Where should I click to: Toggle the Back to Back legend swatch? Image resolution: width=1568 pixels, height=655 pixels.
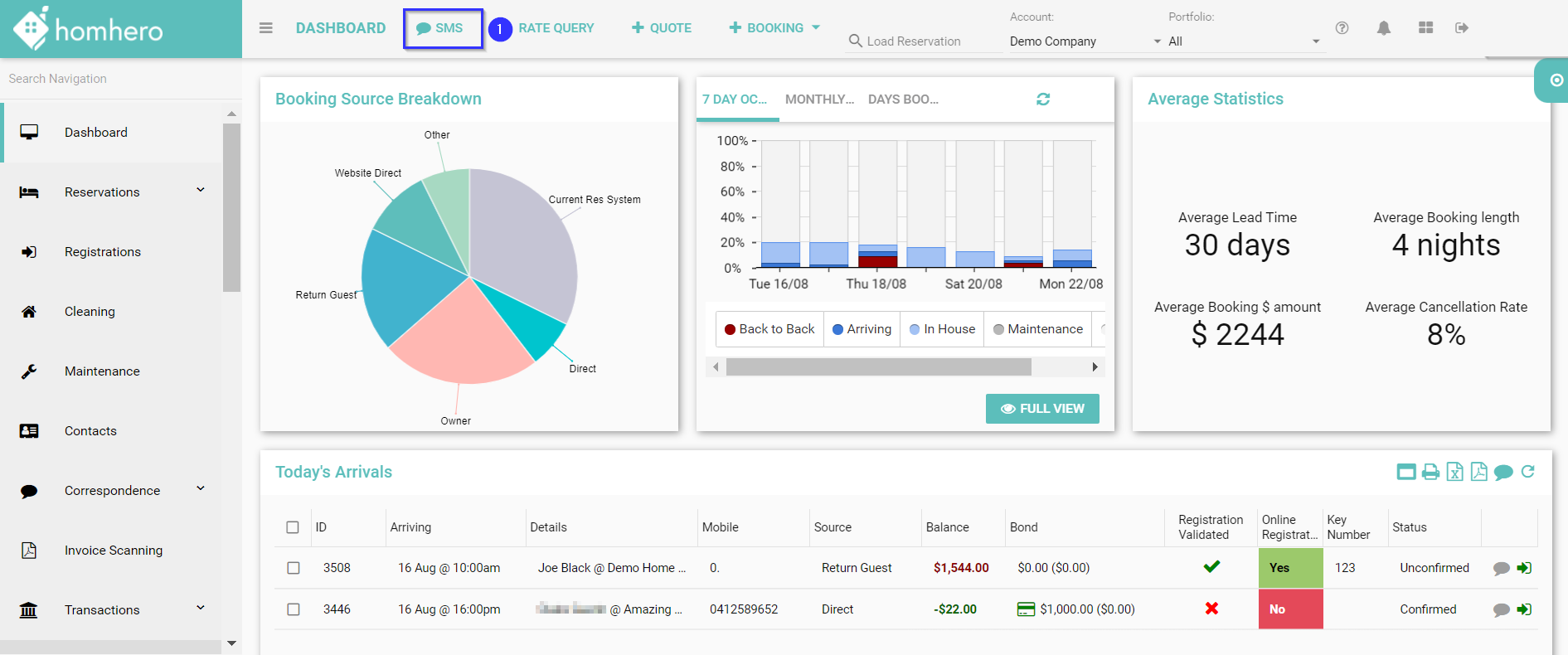coord(731,330)
